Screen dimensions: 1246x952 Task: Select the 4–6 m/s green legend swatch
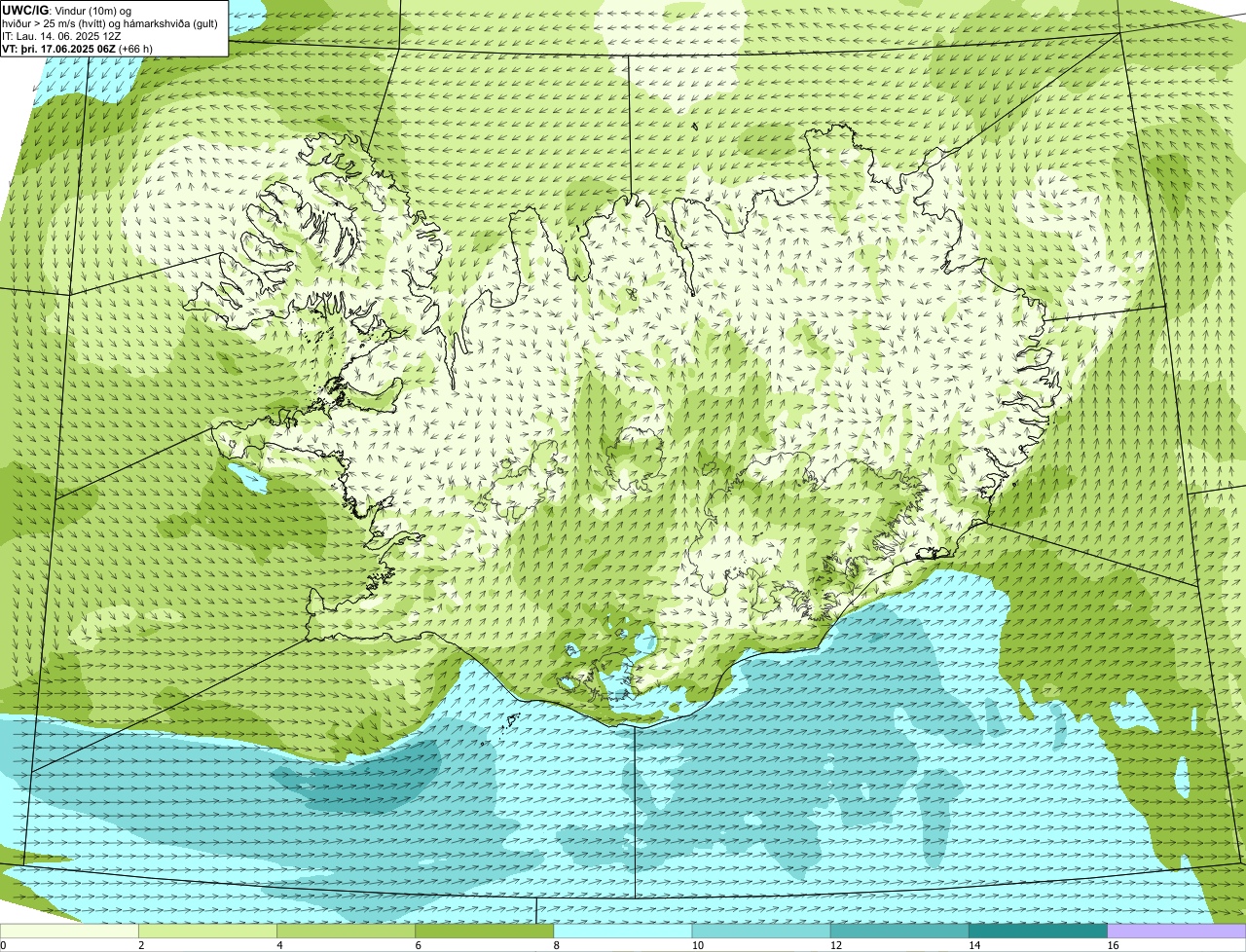346,931
